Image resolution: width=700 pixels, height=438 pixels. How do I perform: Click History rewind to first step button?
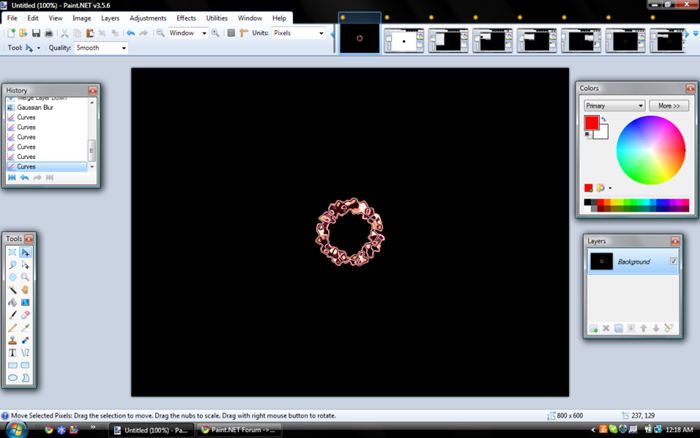coord(12,178)
